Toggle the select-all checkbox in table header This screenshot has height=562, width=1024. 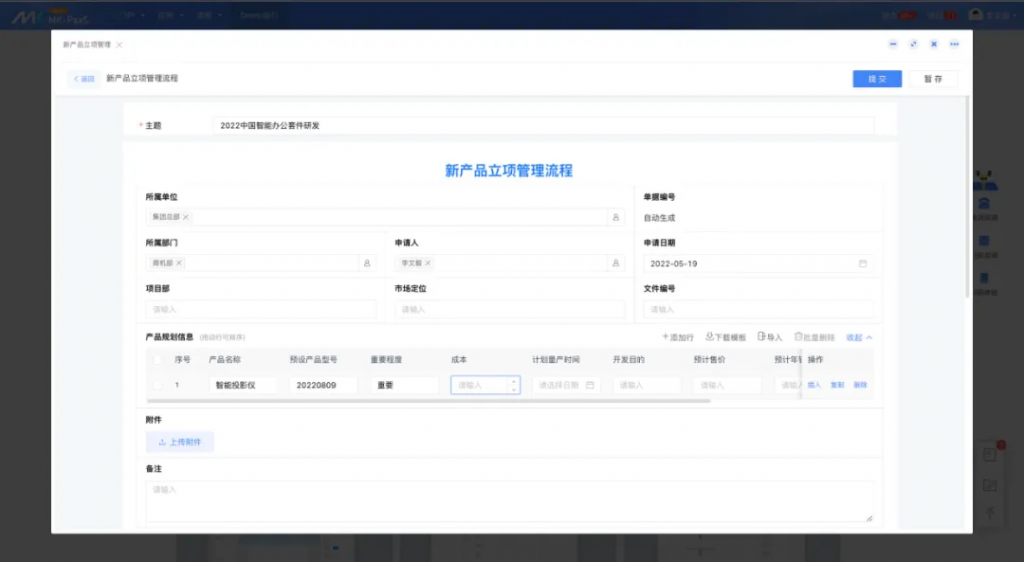tap(156, 359)
